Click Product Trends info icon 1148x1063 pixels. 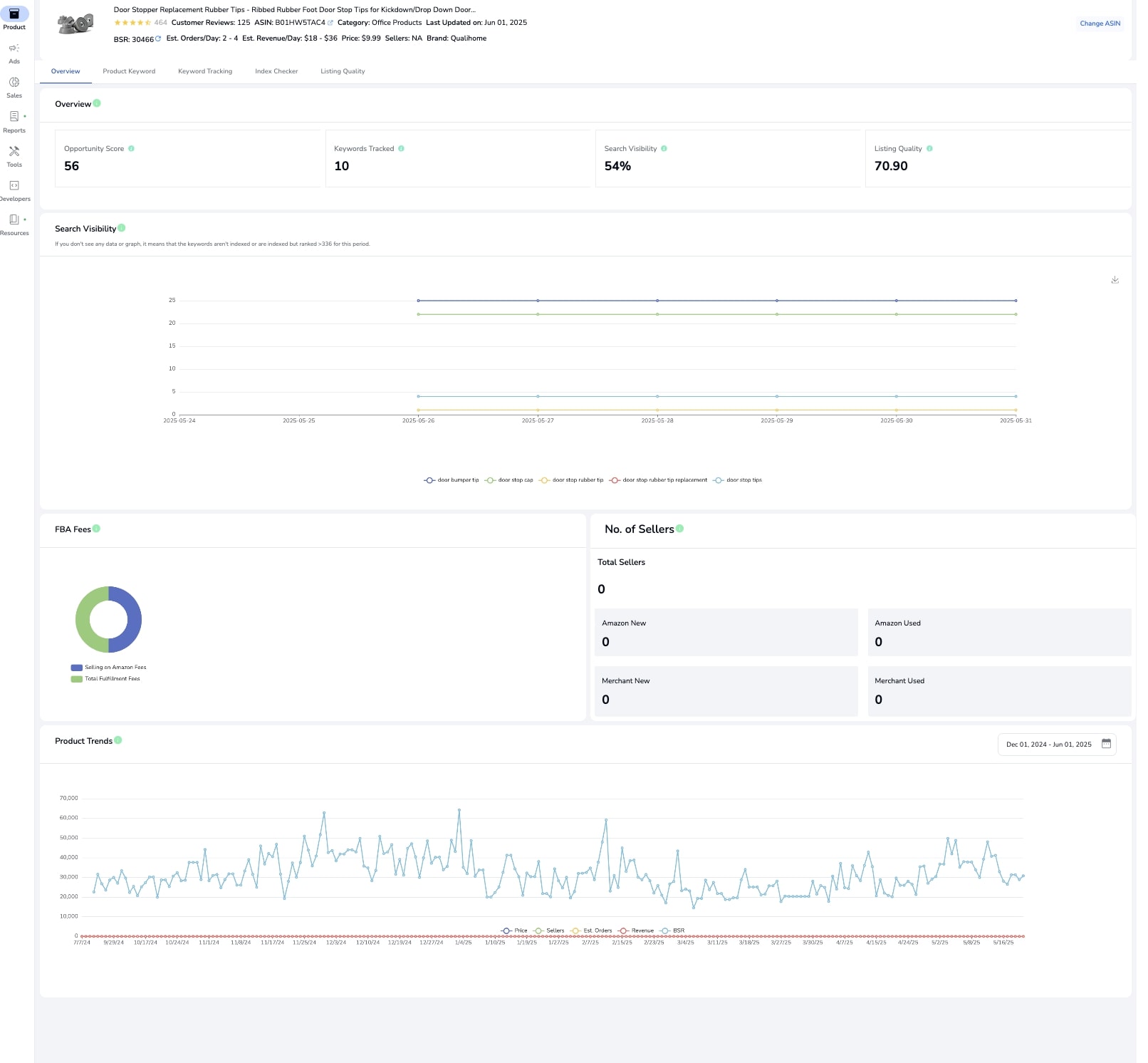[x=118, y=740]
